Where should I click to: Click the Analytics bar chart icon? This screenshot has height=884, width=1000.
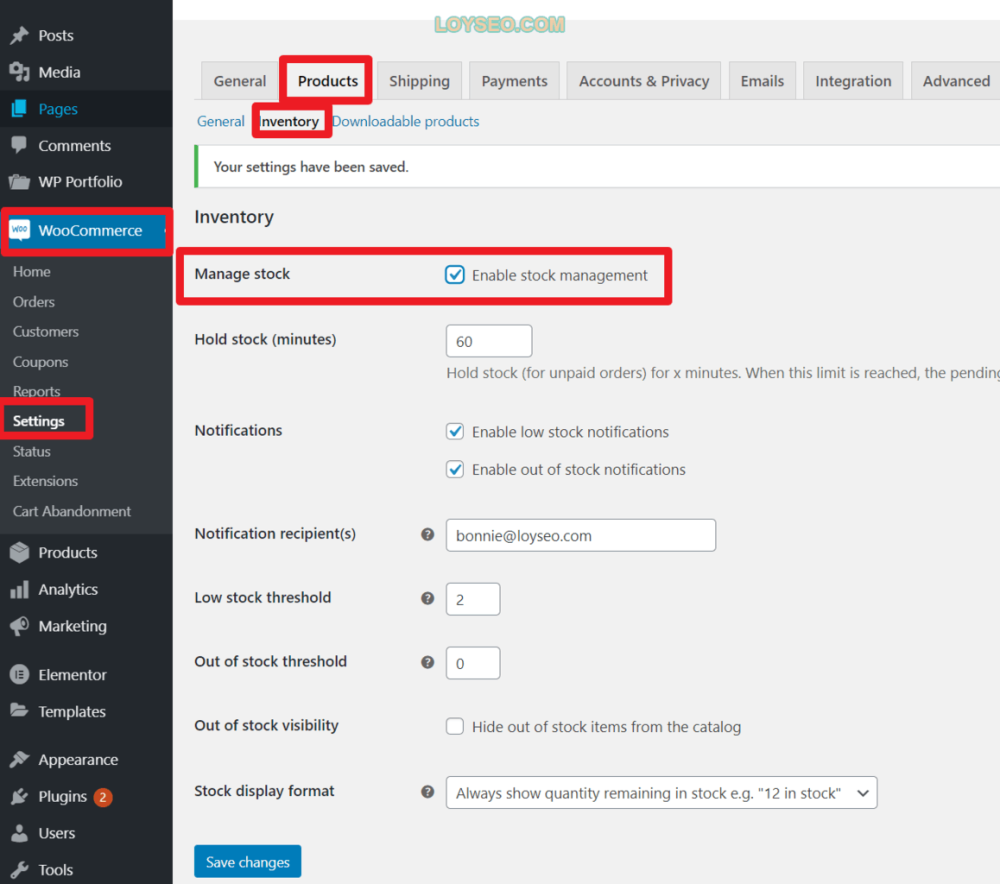pyautogui.click(x=20, y=589)
